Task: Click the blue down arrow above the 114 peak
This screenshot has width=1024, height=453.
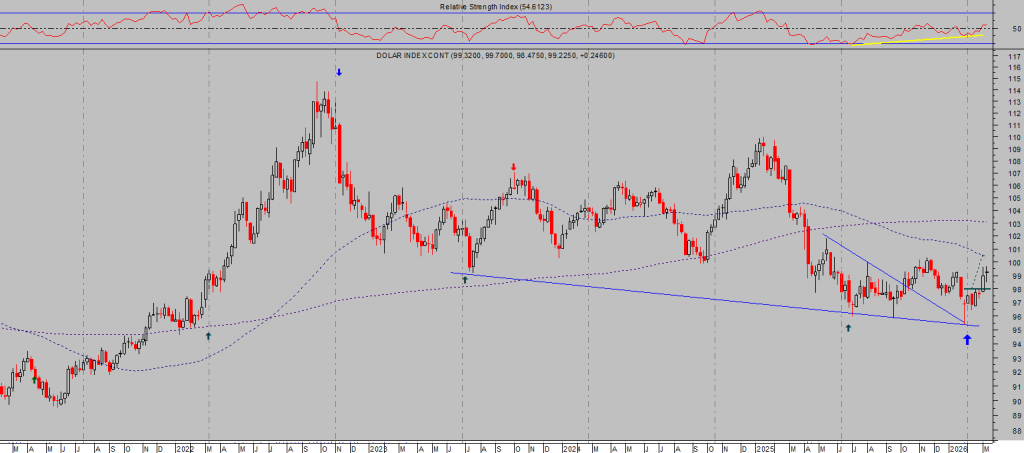Action: [339, 73]
